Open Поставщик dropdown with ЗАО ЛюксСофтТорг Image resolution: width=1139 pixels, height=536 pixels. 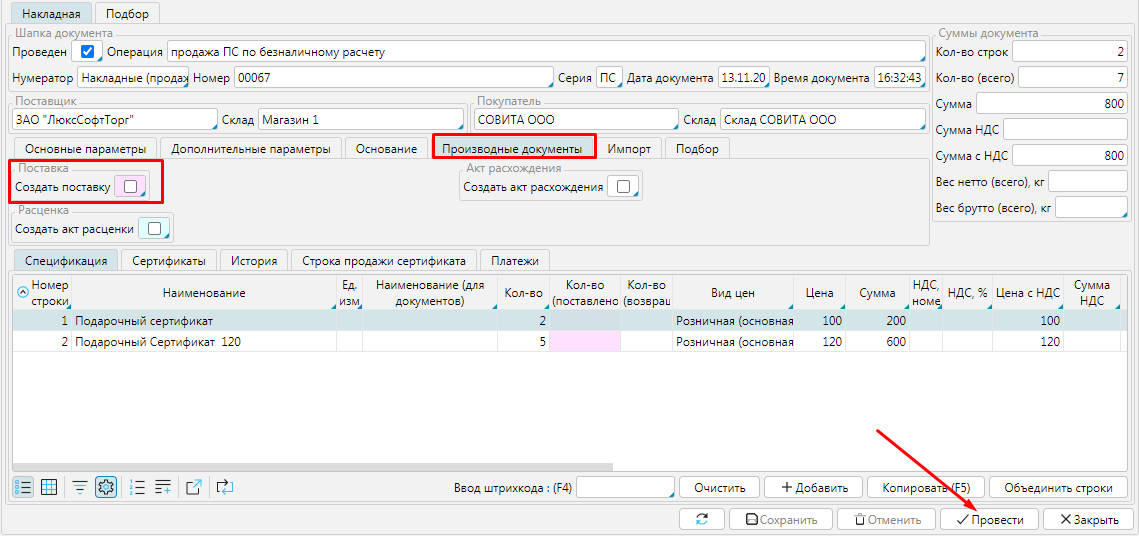point(114,120)
